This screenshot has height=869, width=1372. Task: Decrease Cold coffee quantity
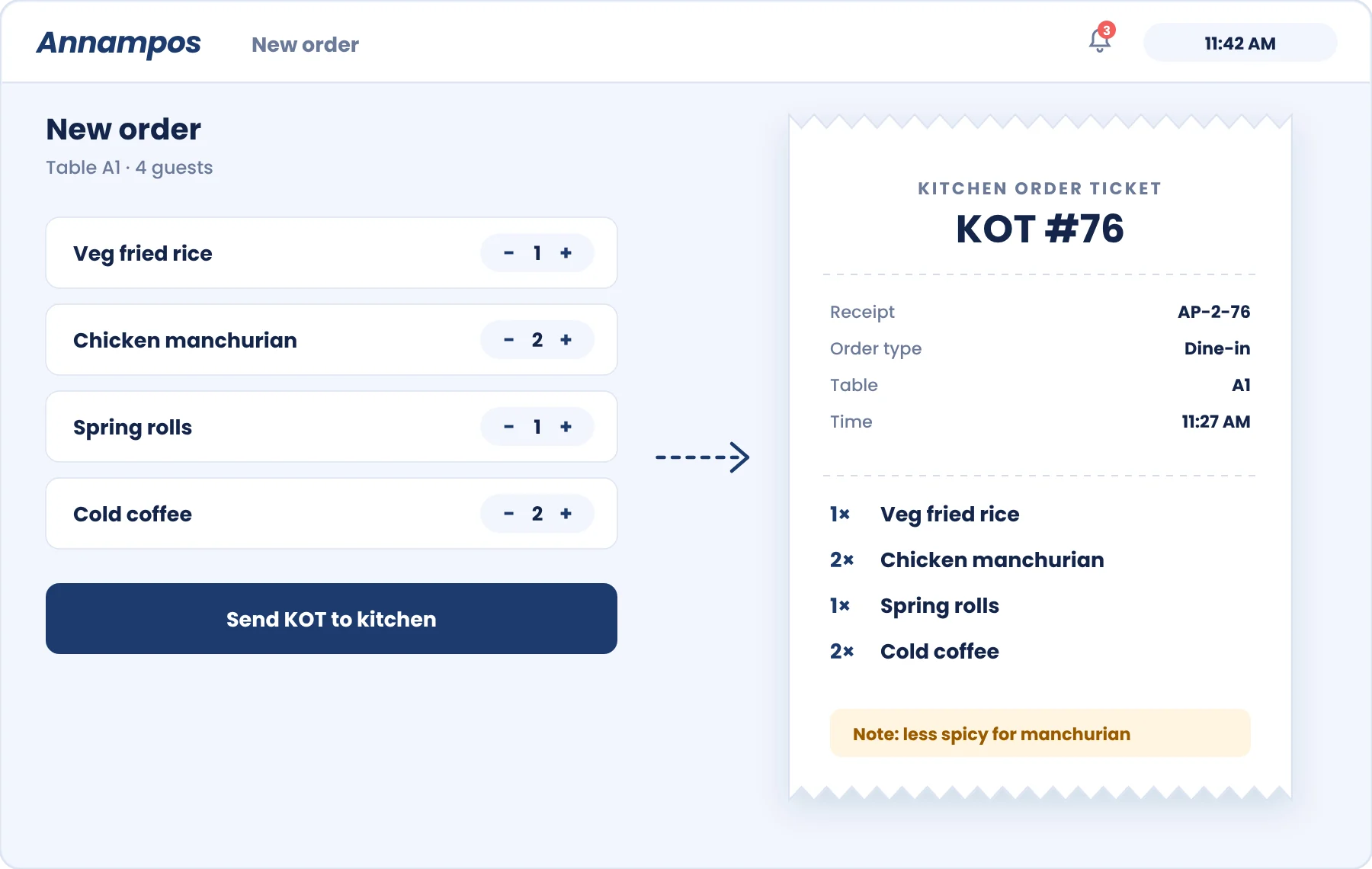pyautogui.click(x=508, y=514)
